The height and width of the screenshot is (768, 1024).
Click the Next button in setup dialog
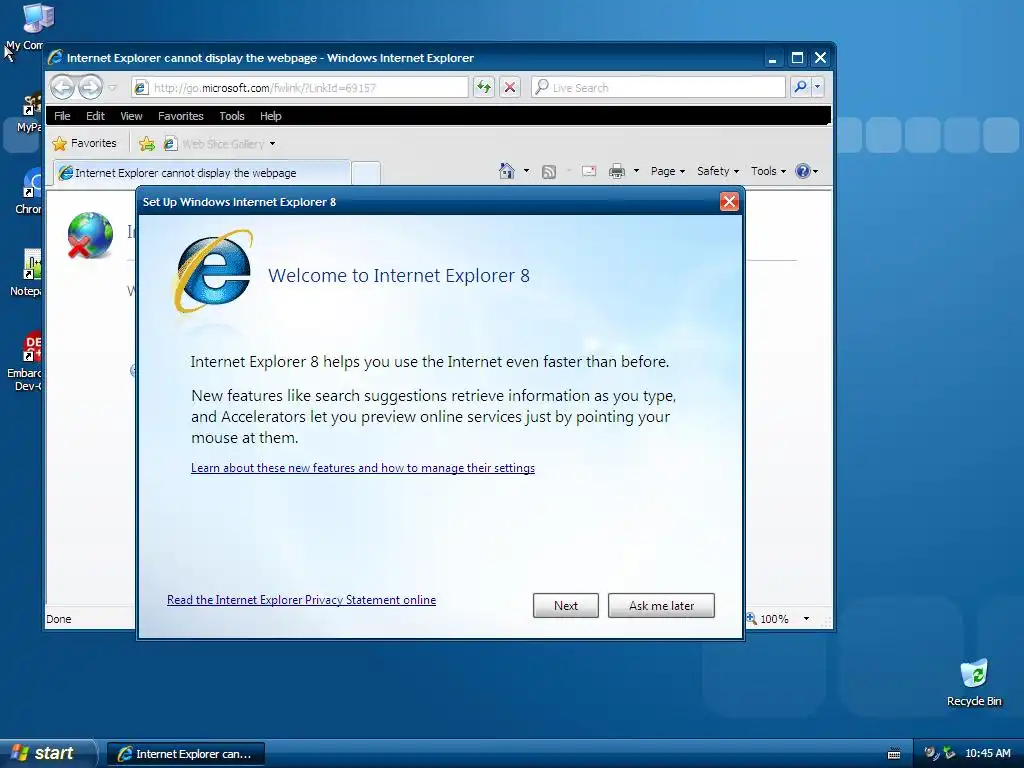[566, 605]
